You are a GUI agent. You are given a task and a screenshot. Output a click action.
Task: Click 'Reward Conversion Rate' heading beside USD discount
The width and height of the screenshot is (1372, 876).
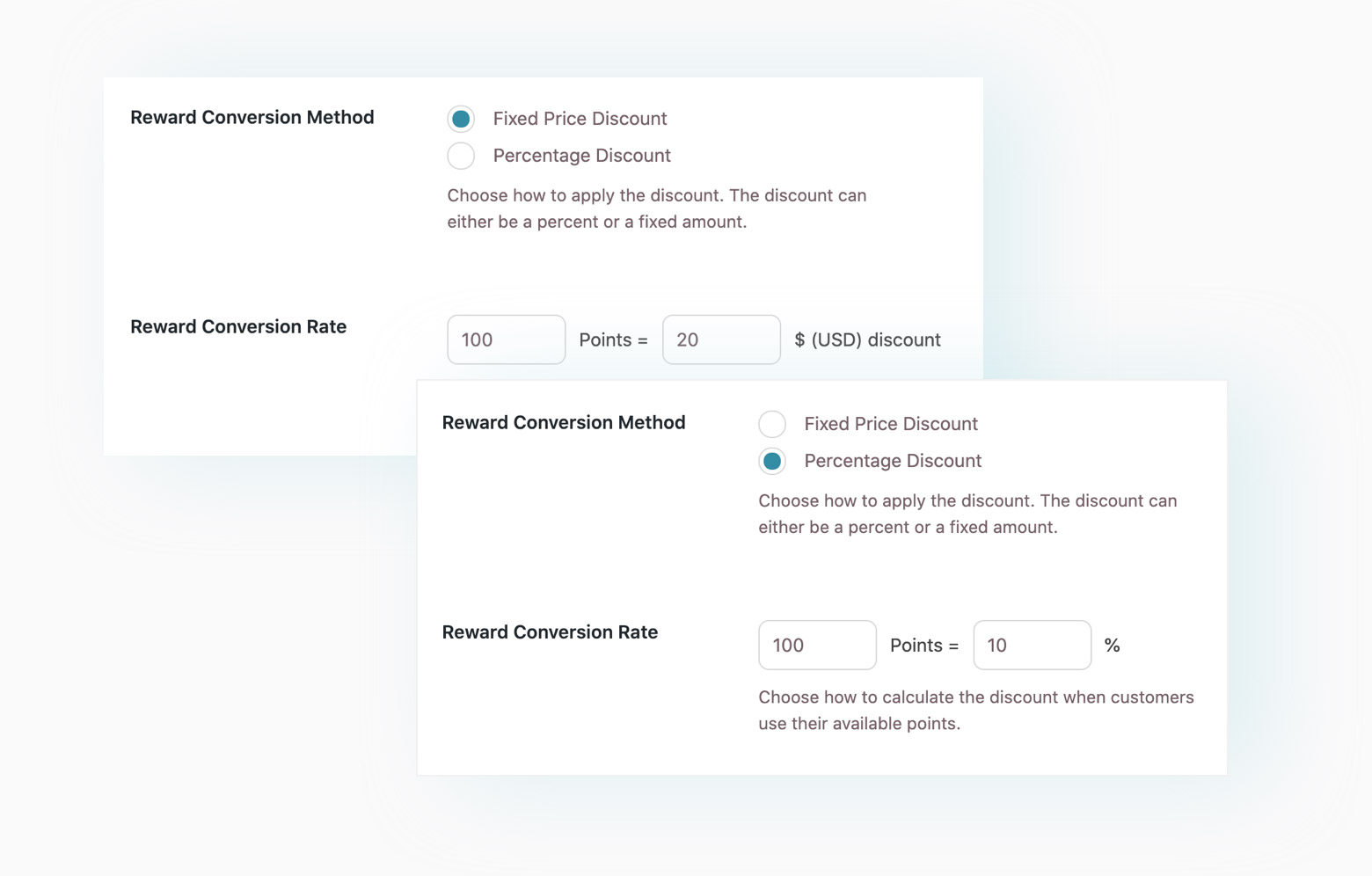[x=238, y=326]
